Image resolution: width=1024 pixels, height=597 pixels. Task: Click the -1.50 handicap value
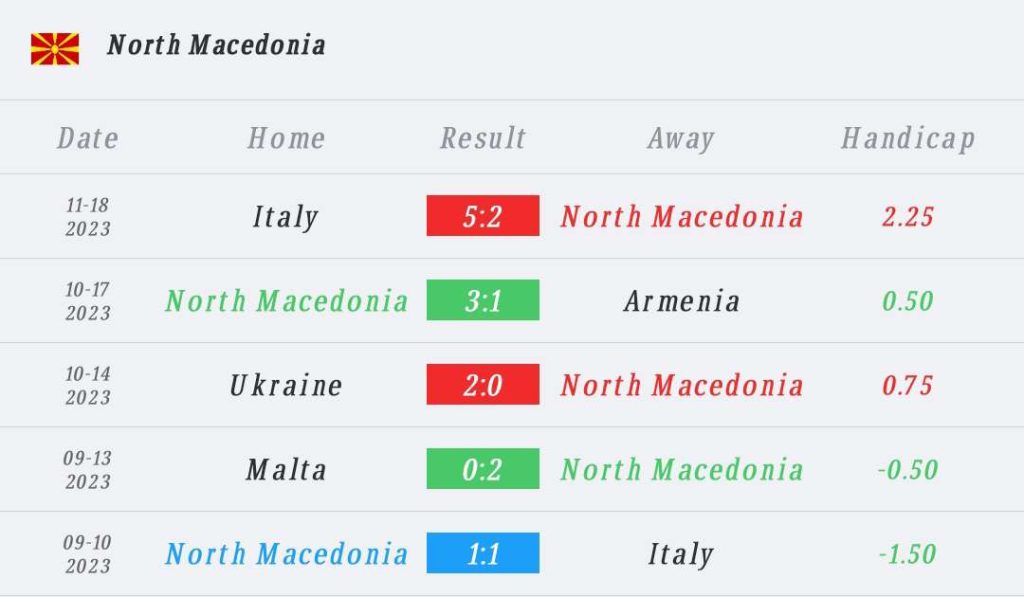[x=908, y=554]
